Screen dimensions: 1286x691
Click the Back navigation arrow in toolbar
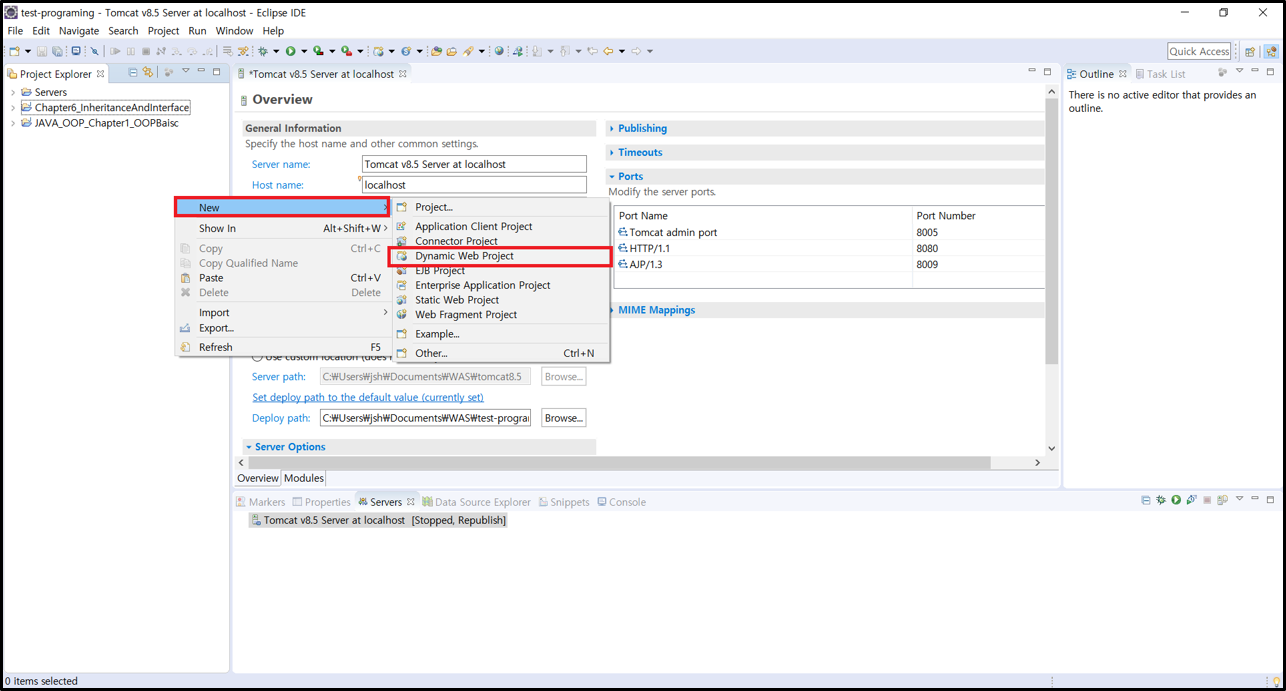point(608,51)
